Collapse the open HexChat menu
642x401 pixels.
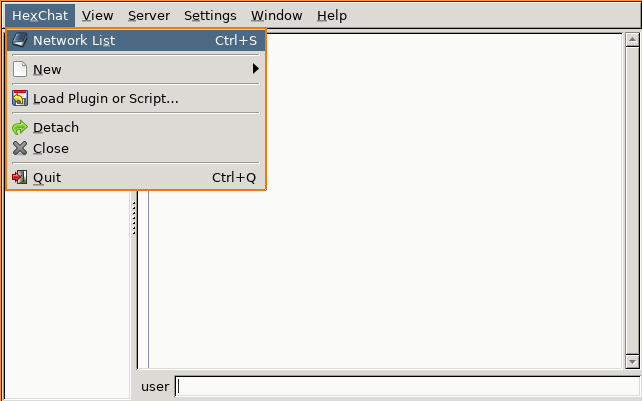pos(39,16)
